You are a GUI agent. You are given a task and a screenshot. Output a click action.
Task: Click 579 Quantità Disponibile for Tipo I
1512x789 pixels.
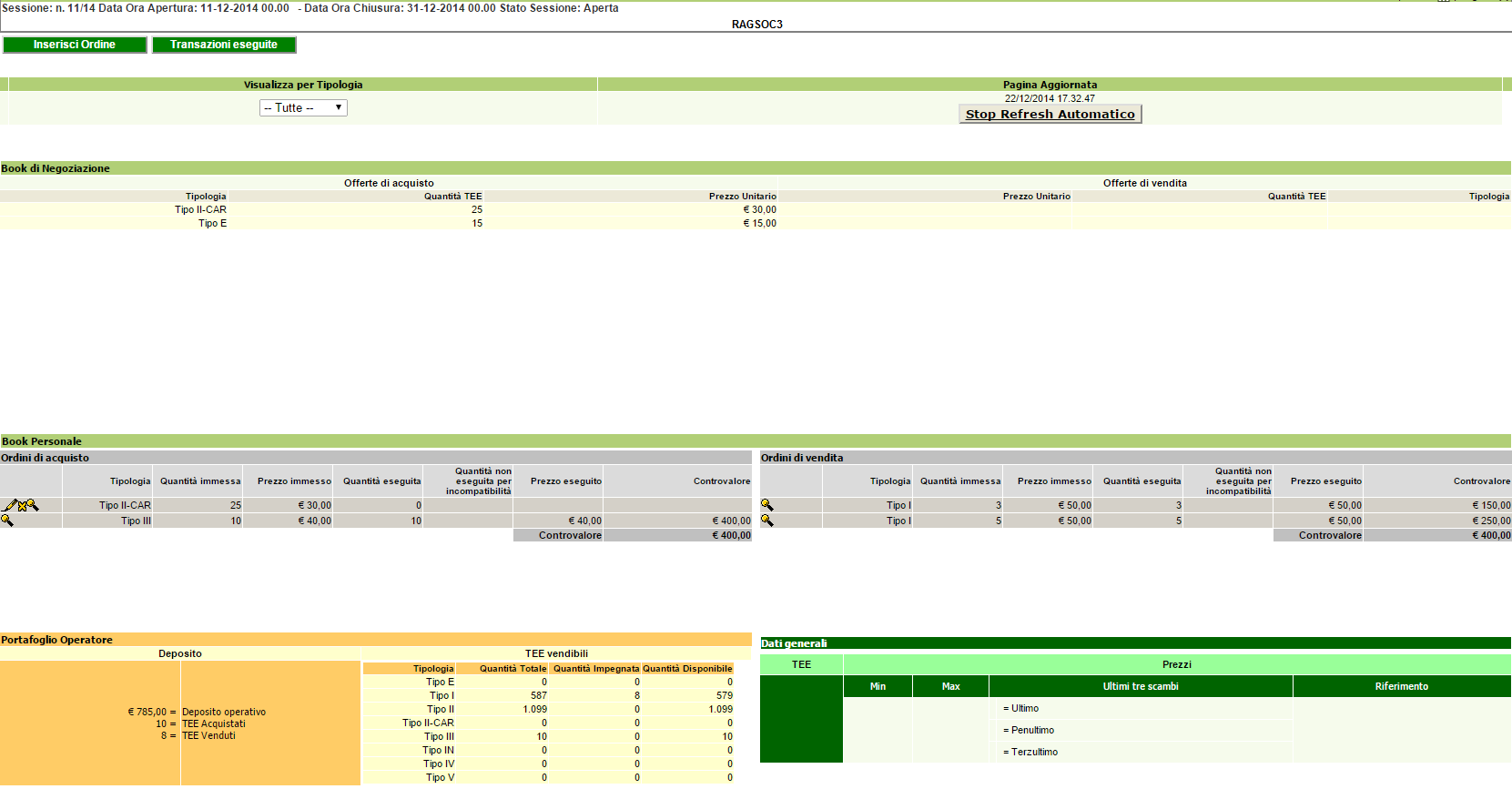725,695
